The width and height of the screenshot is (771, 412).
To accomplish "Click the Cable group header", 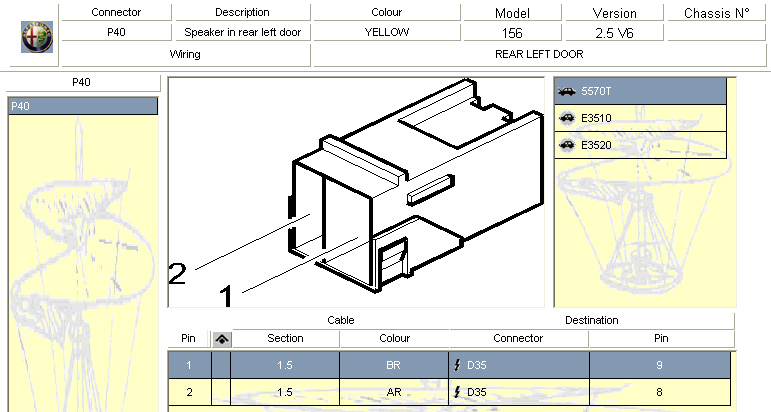I will coord(340,321).
